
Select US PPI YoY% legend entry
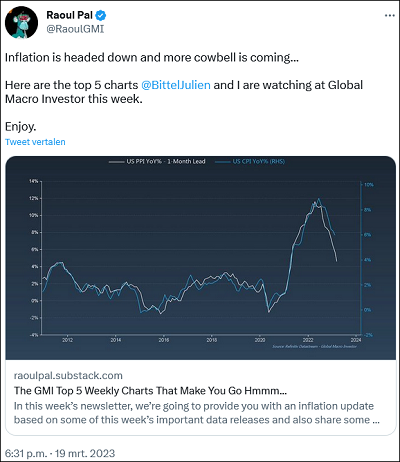click(x=166, y=162)
